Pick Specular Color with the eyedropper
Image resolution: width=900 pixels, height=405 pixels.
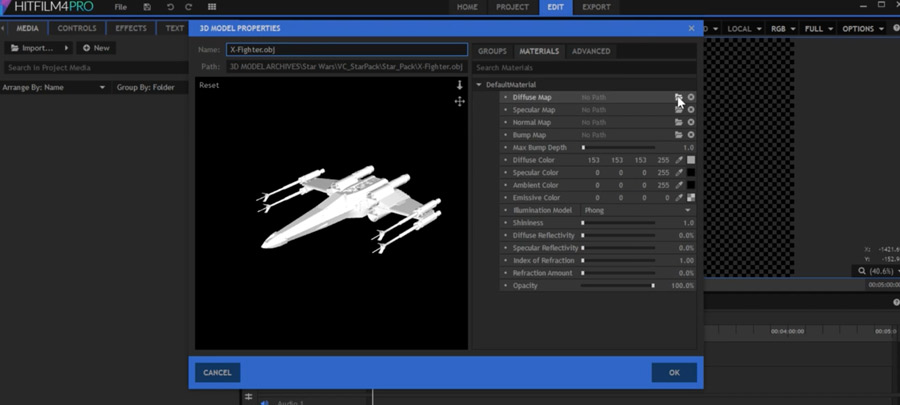coord(679,173)
